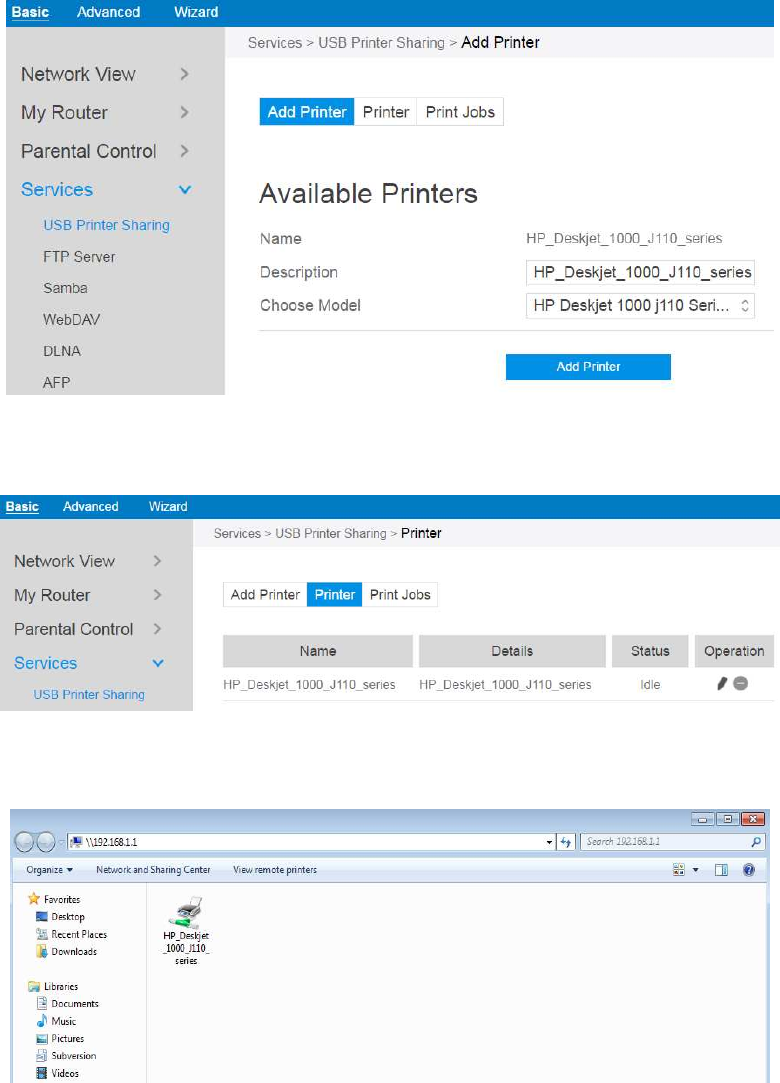Viewport: 780px width, 1083px height.
Task: Open the Print Jobs tab on the Printer list page
Action: click(400, 595)
